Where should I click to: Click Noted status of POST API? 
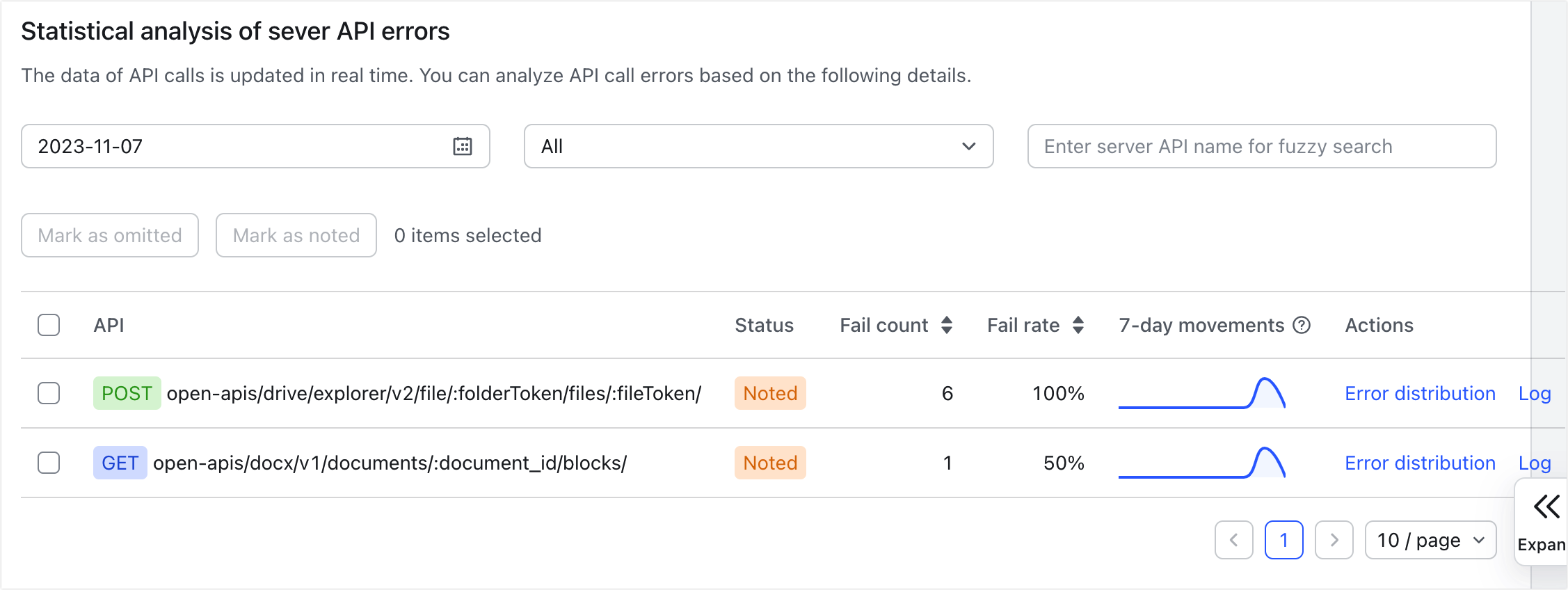(770, 393)
